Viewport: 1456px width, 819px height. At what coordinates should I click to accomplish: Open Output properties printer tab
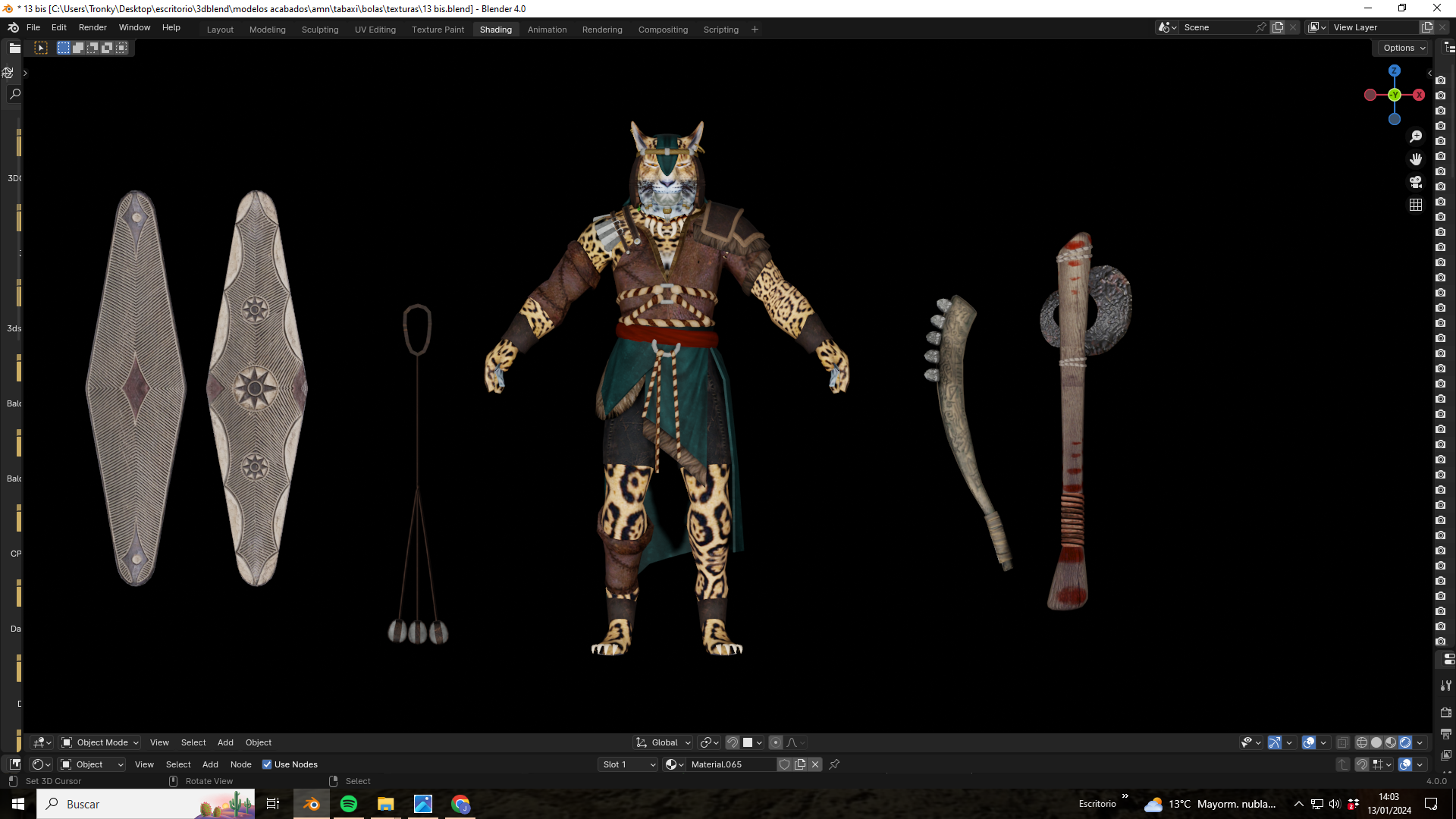coord(1446,734)
